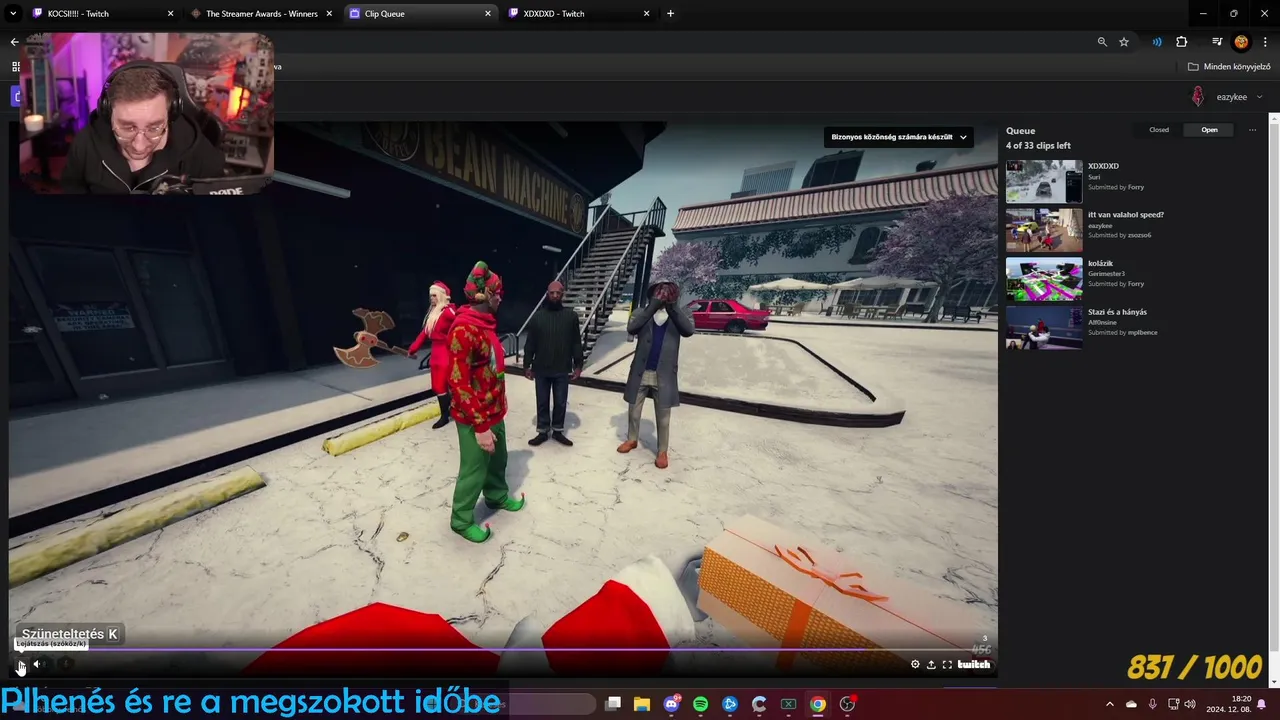Close the 'Clip Queue' tab
The height and width of the screenshot is (720, 1280).
point(488,14)
